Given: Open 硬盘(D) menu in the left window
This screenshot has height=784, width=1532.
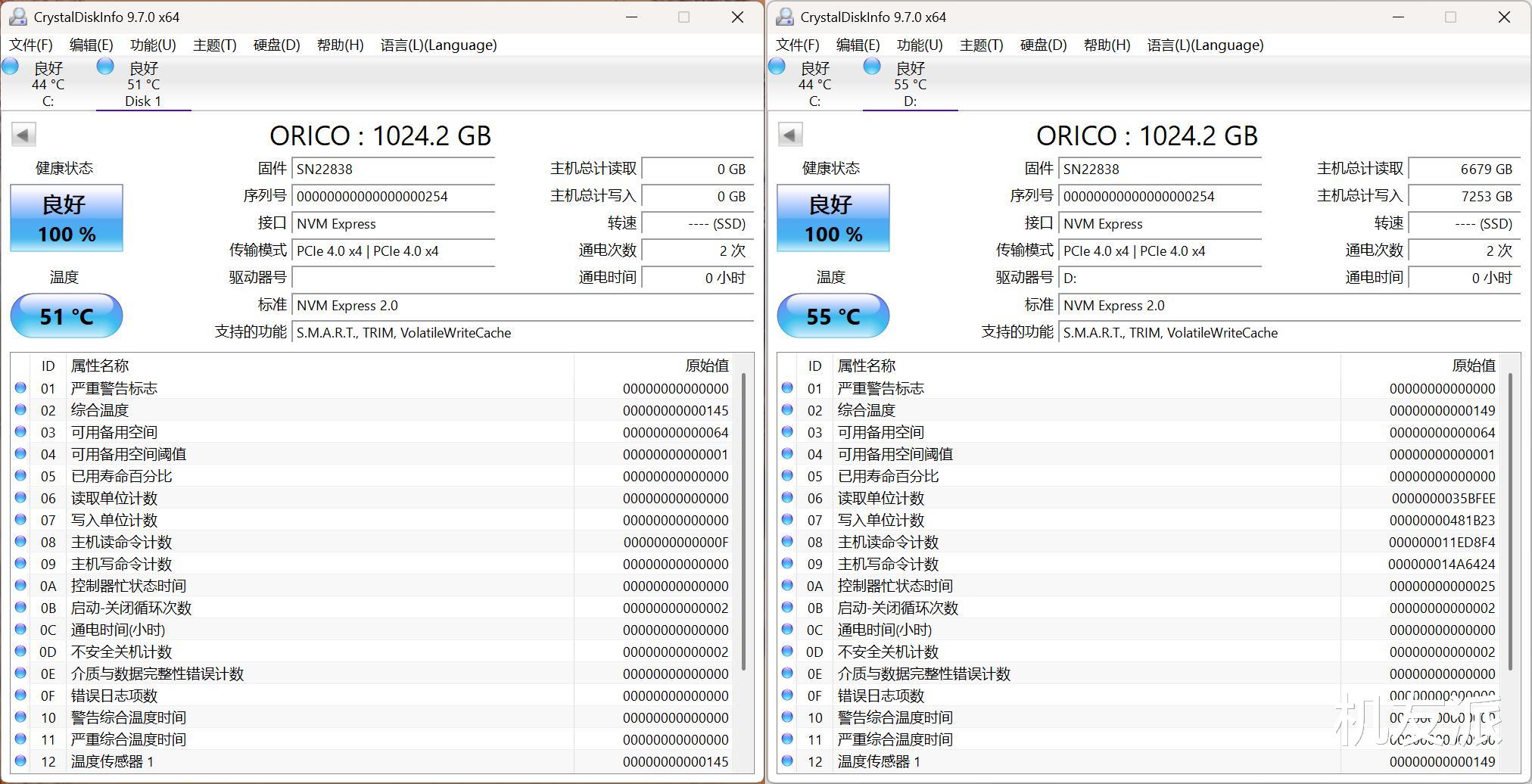Looking at the screenshot, I should 277,45.
